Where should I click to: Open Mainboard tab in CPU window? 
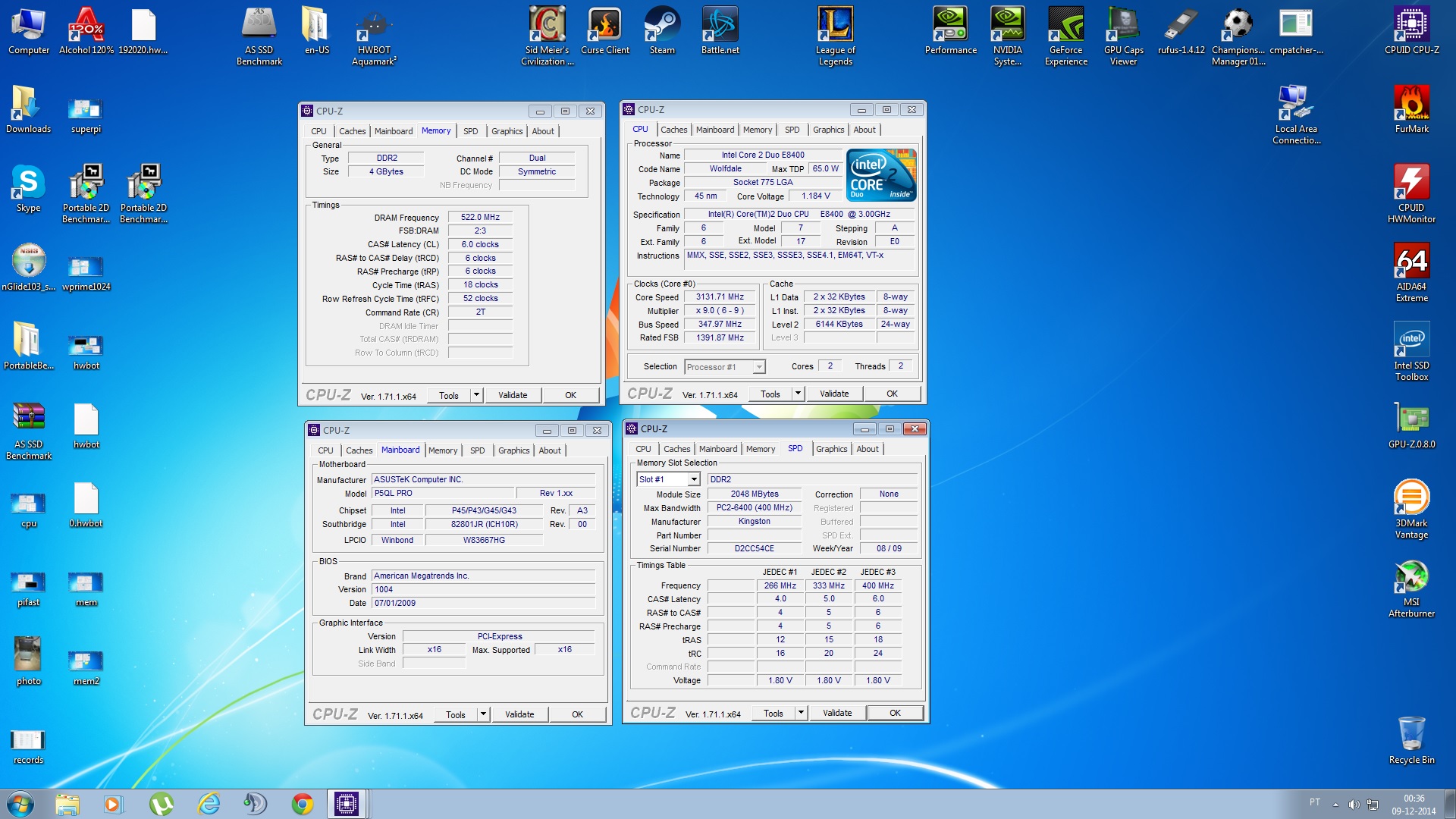pos(715,130)
